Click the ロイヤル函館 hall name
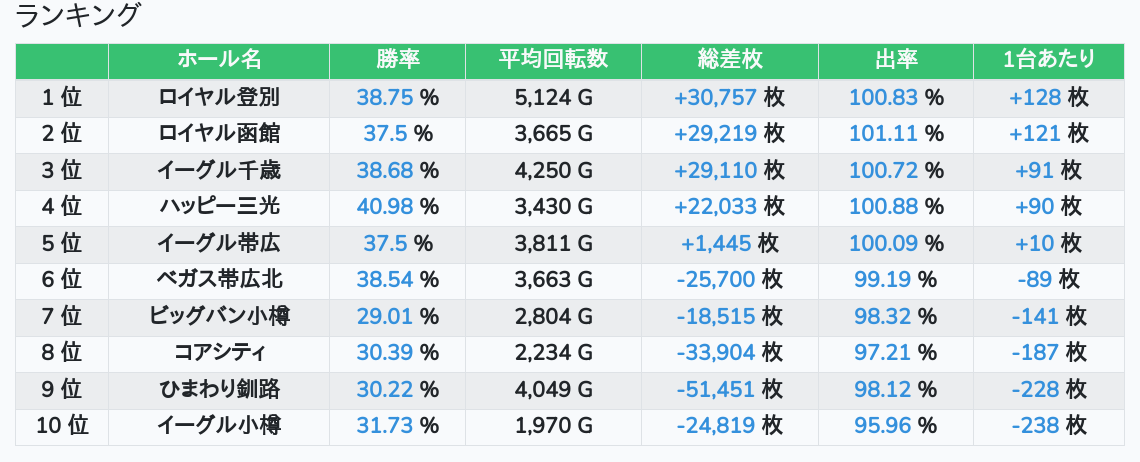 coord(219,134)
